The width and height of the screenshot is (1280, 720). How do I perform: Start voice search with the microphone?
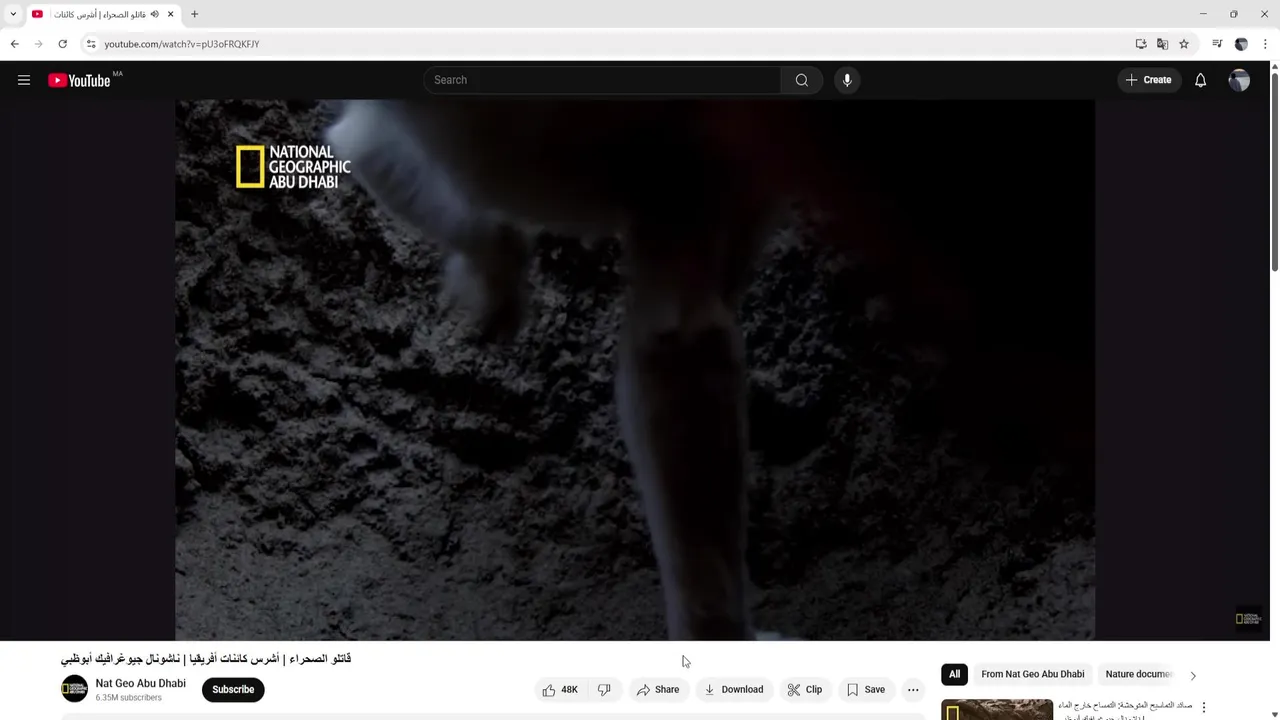pos(847,80)
